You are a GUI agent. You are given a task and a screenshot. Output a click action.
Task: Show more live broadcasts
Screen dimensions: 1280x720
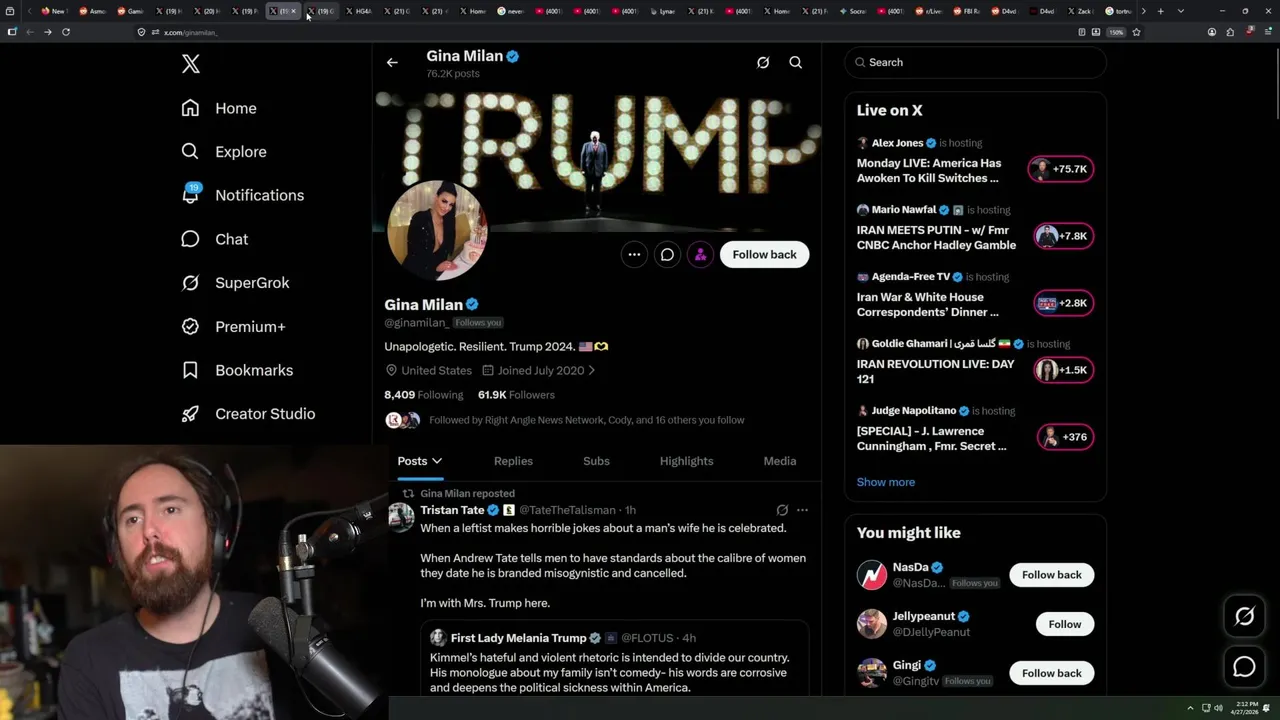(885, 482)
